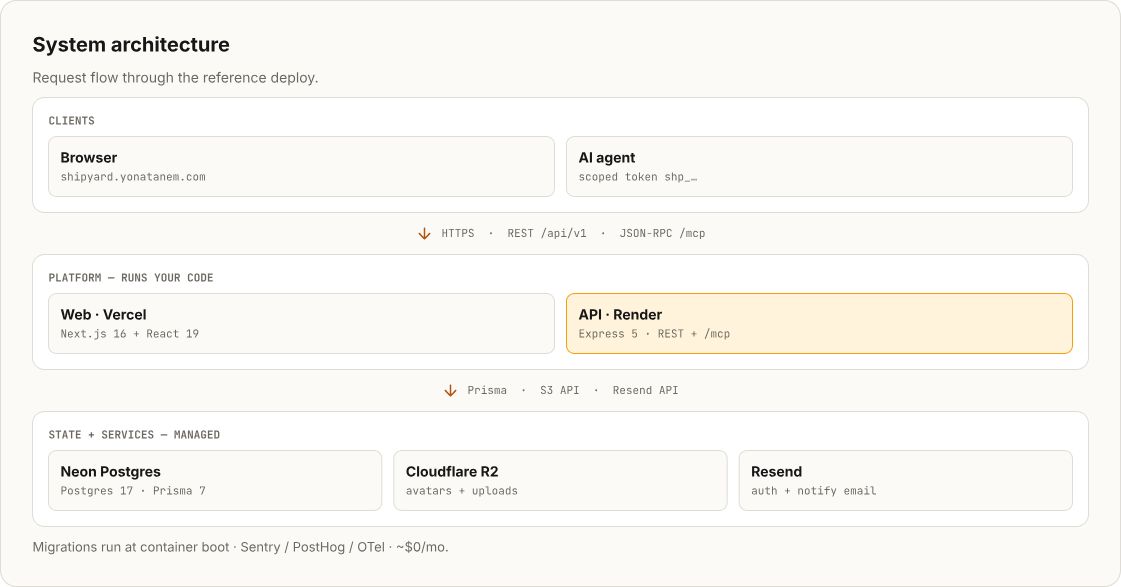Open the Cloudflare R2 service card
Viewport: 1121px width, 587px height.
(x=560, y=480)
